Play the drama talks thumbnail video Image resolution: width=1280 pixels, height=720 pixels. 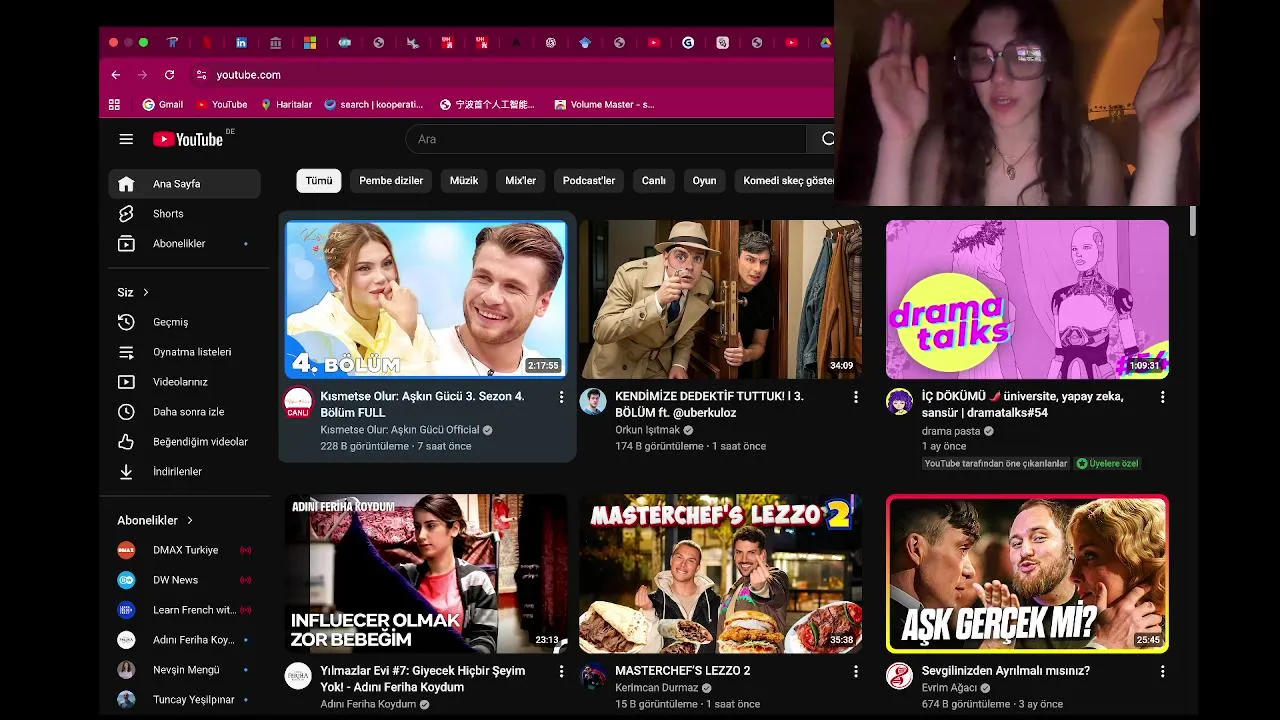tap(1027, 299)
